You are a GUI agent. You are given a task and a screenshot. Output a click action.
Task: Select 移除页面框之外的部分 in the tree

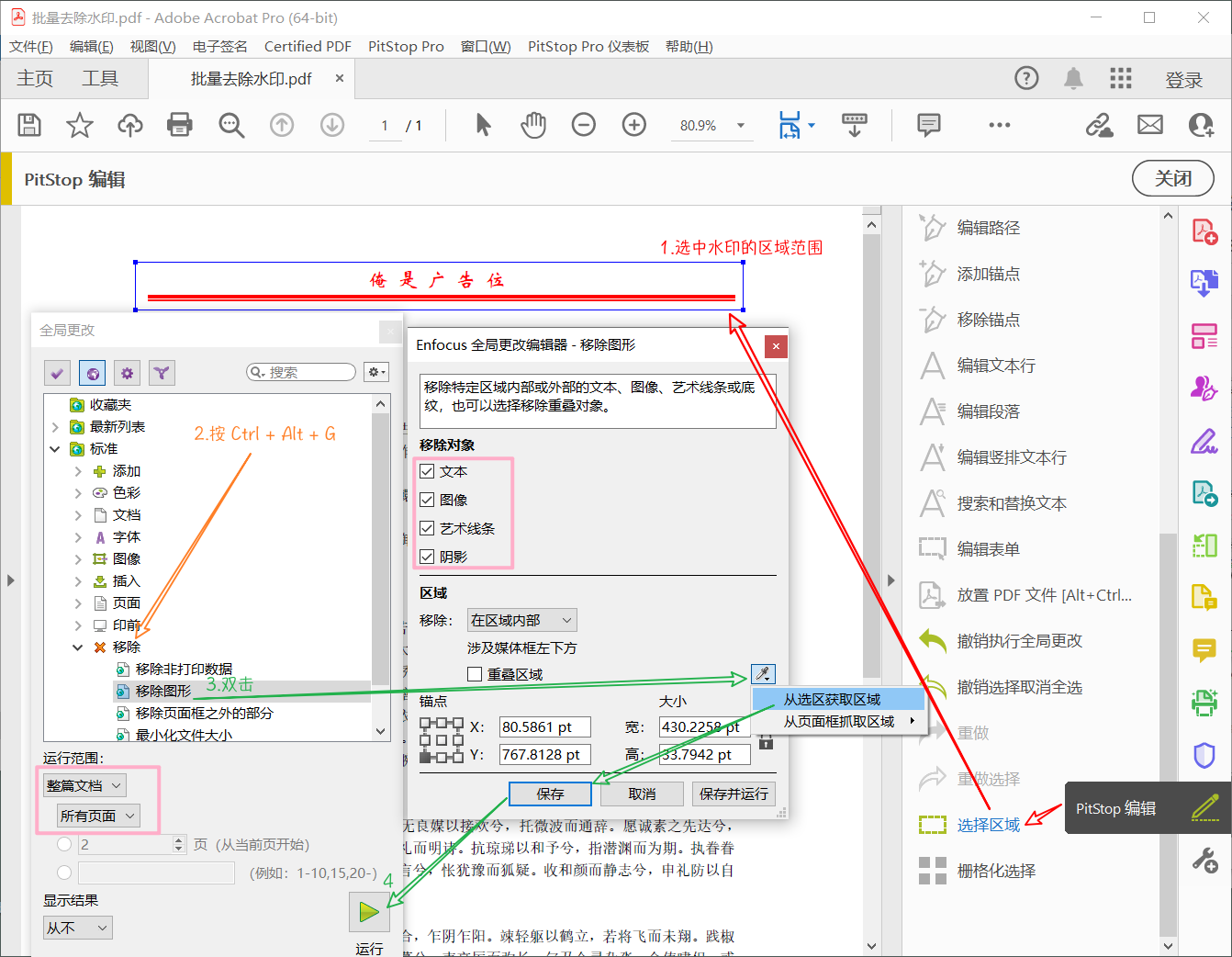click(204, 713)
